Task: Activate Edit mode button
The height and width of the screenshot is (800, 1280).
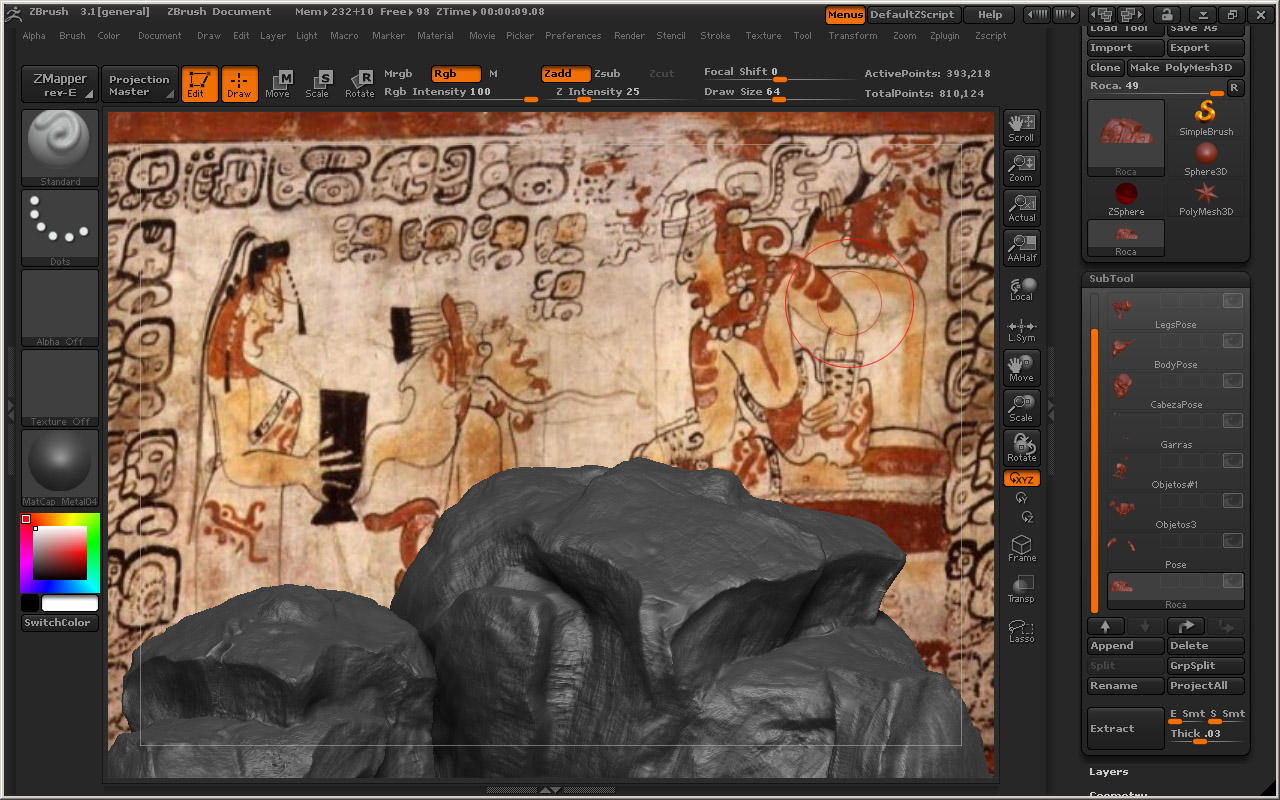Action: coord(199,84)
